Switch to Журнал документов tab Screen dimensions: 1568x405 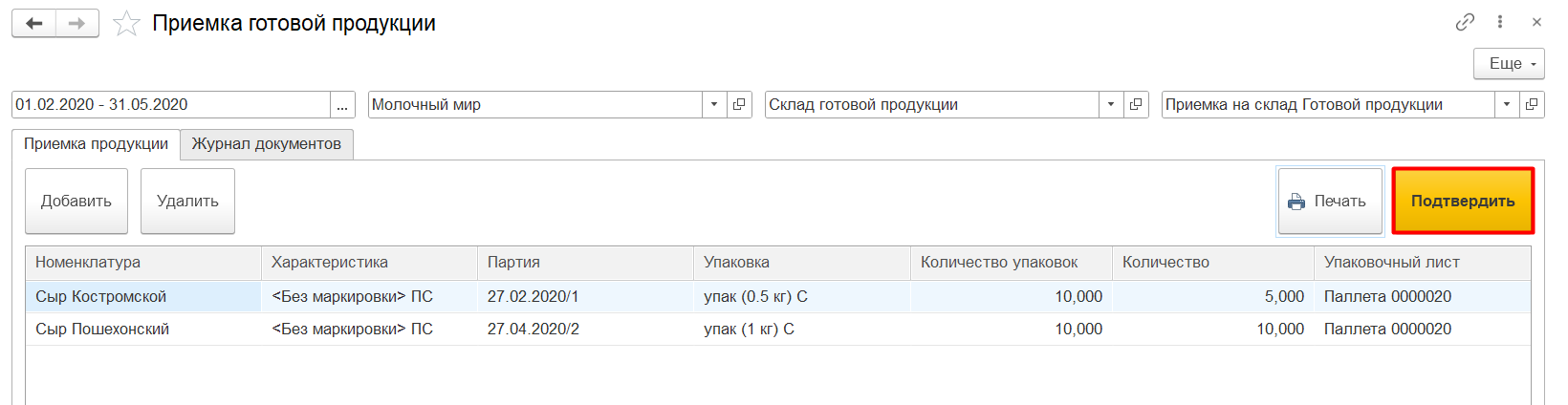pos(266,144)
